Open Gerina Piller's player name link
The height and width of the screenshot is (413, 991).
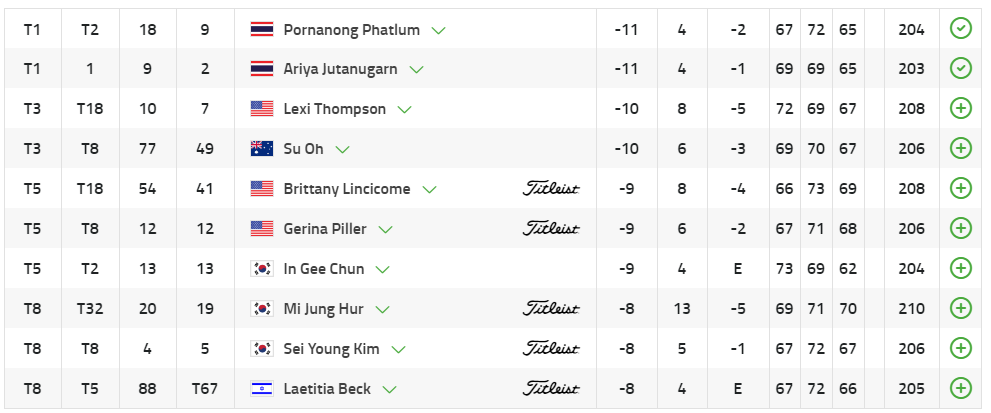[325, 229]
